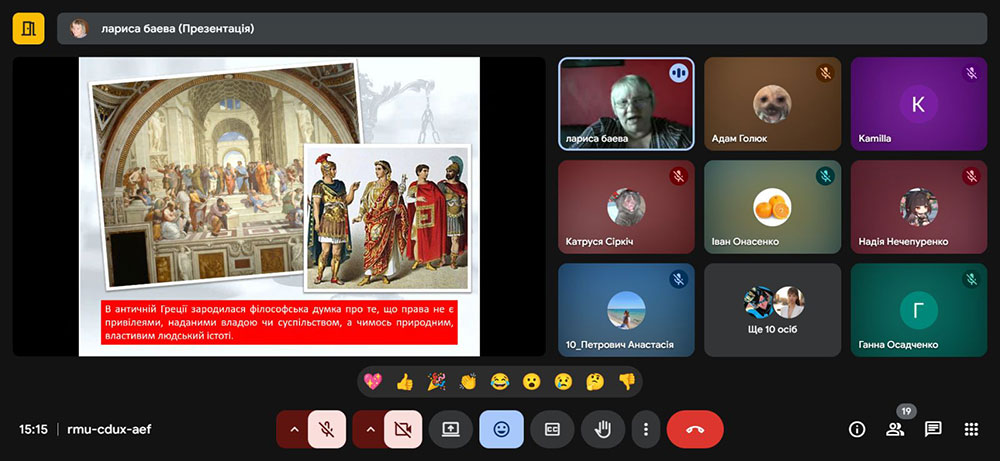
Task: Expand audio settings chevron
Action: coord(293,429)
